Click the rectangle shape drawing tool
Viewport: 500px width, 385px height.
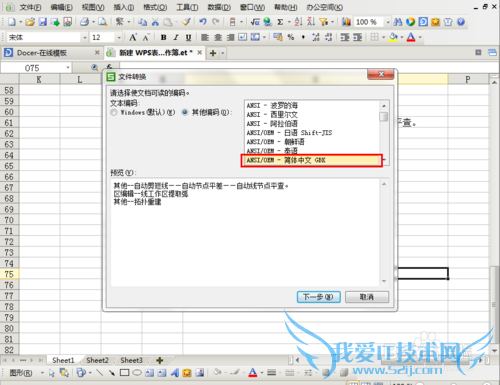coord(124,372)
